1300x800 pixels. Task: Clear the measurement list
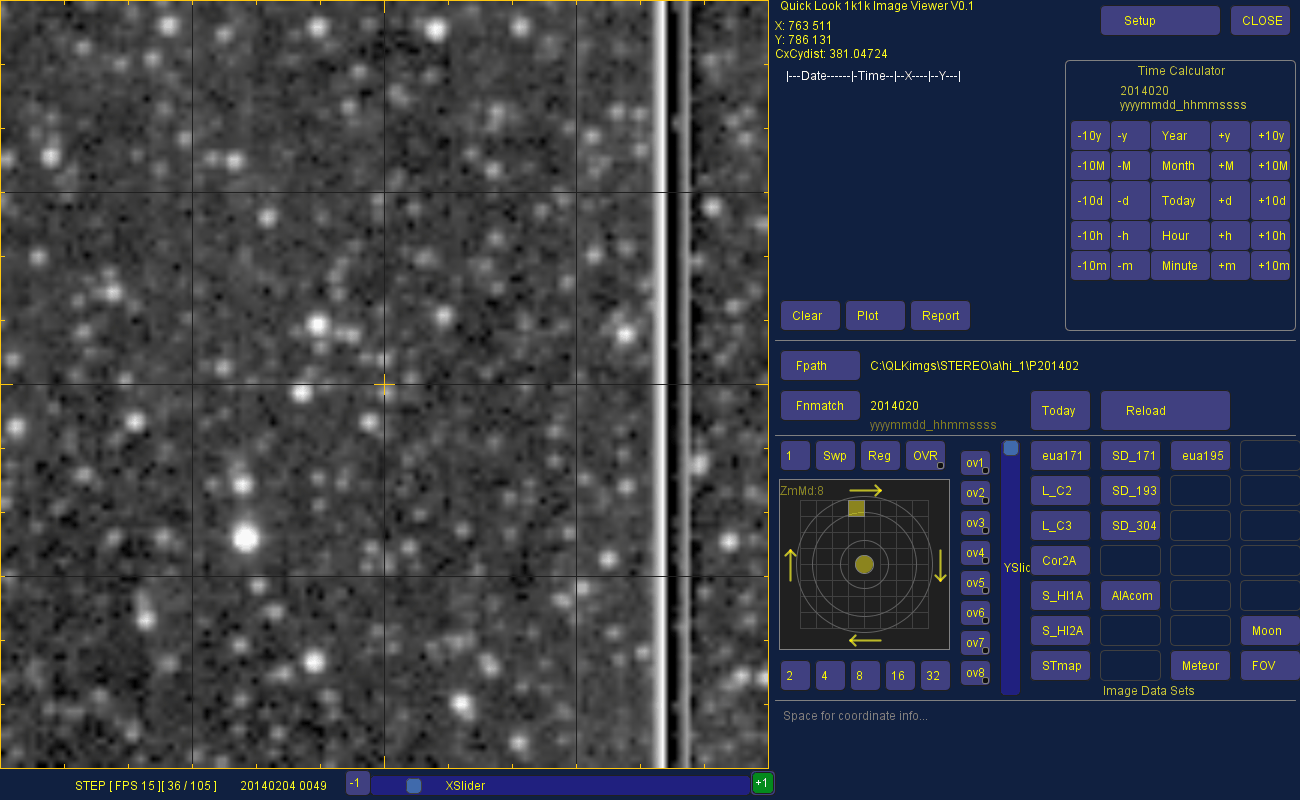(810, 316)
